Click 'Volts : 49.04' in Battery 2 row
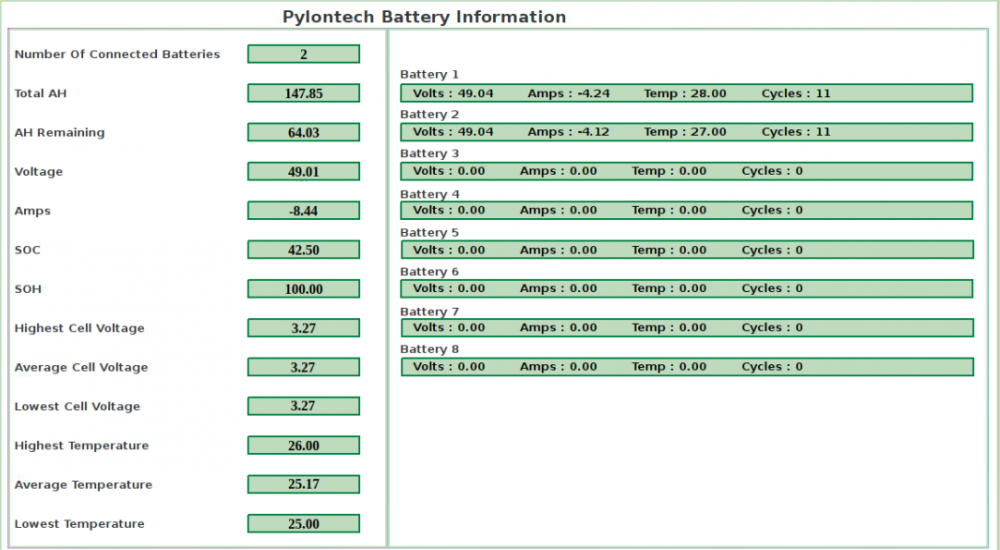This screenshot has width=1000, height=550. tap(453, 132)
